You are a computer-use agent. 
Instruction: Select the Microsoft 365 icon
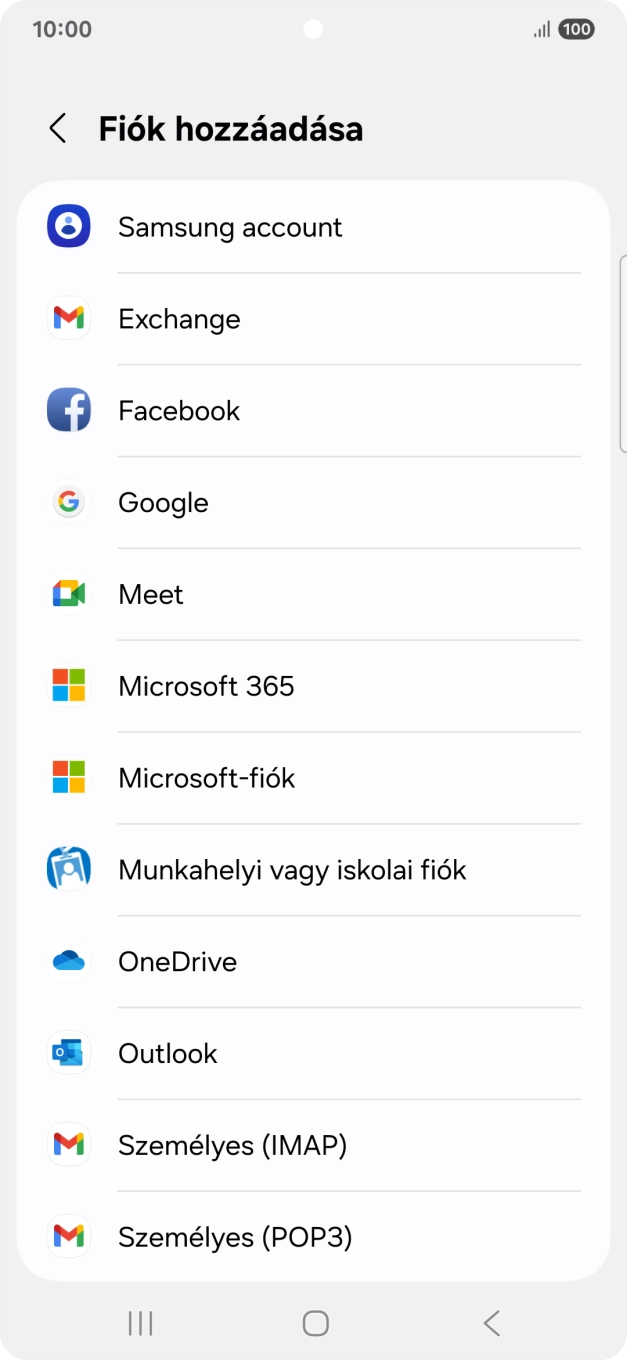[68, 686]
